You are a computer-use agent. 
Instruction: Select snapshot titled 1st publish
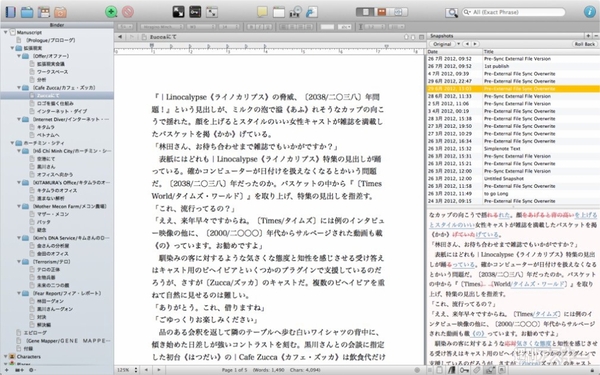coord(513,66)
